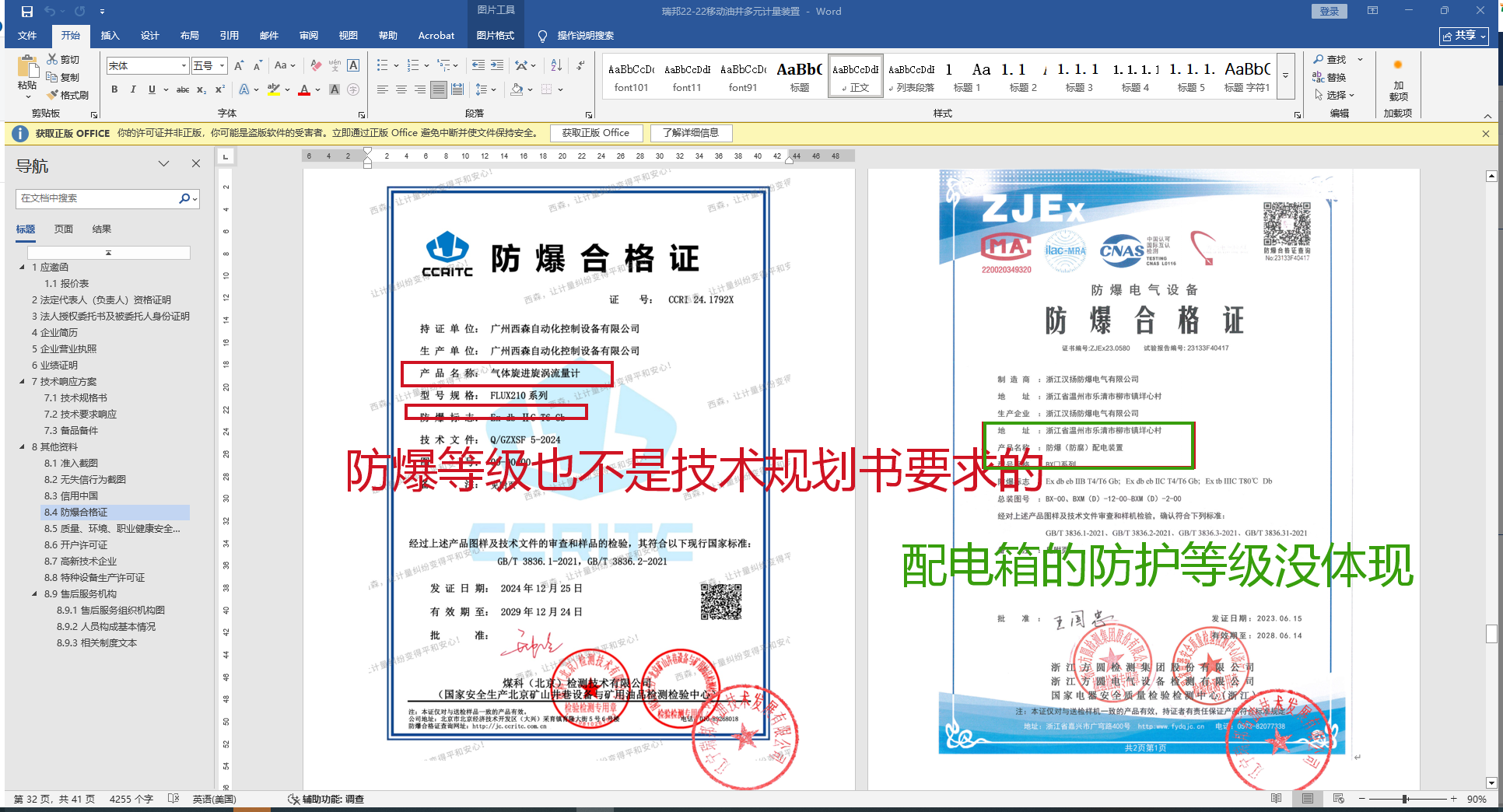Switch to web layout view in status bar
This screenshot has height=812, width=1503.
[1339, 799]
